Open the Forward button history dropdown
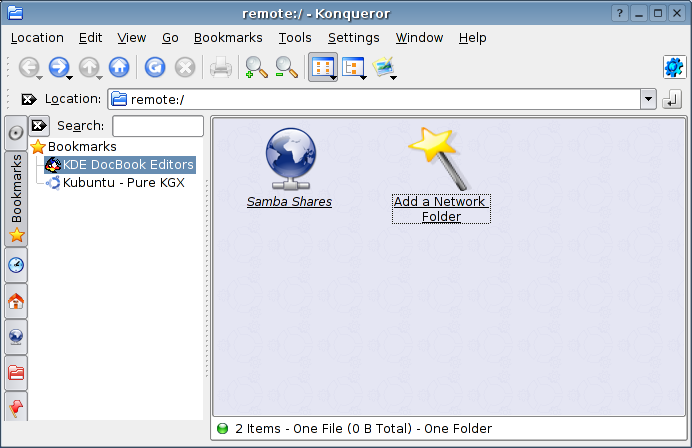Image resolution: width=692 pixels, height=448 pixels. tap(69, 78)
